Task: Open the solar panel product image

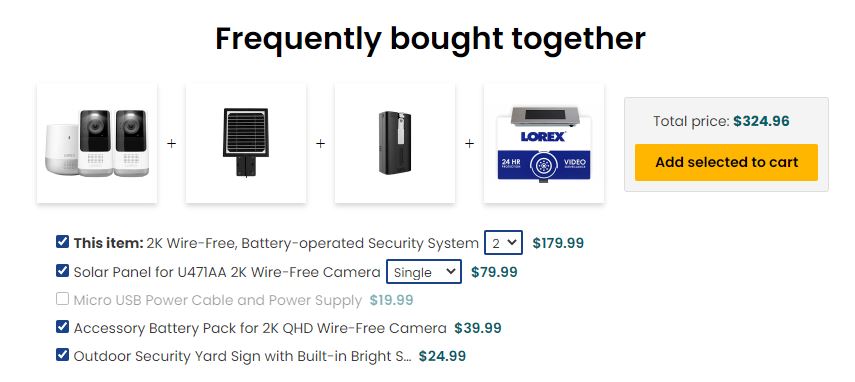Action: click(246, 143)
